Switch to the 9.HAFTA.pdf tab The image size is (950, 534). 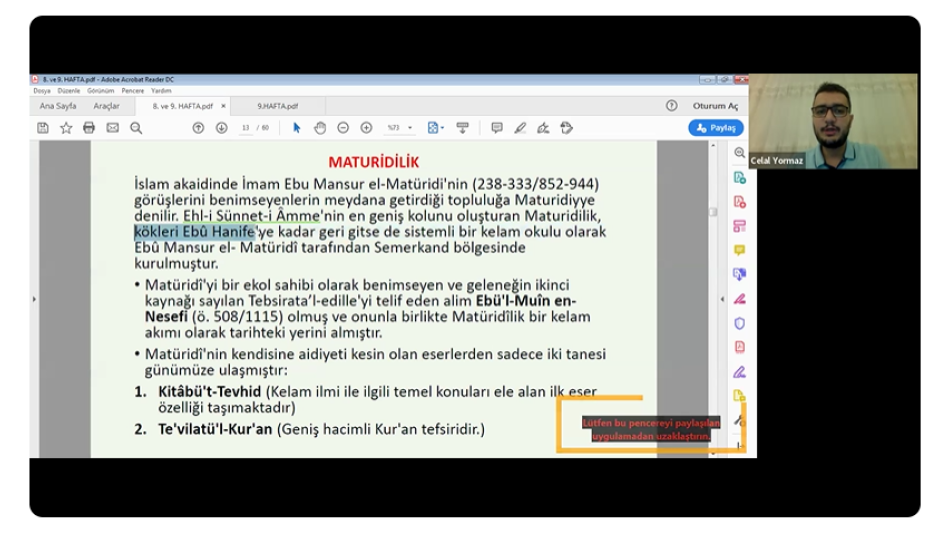(x=277, y=105)
